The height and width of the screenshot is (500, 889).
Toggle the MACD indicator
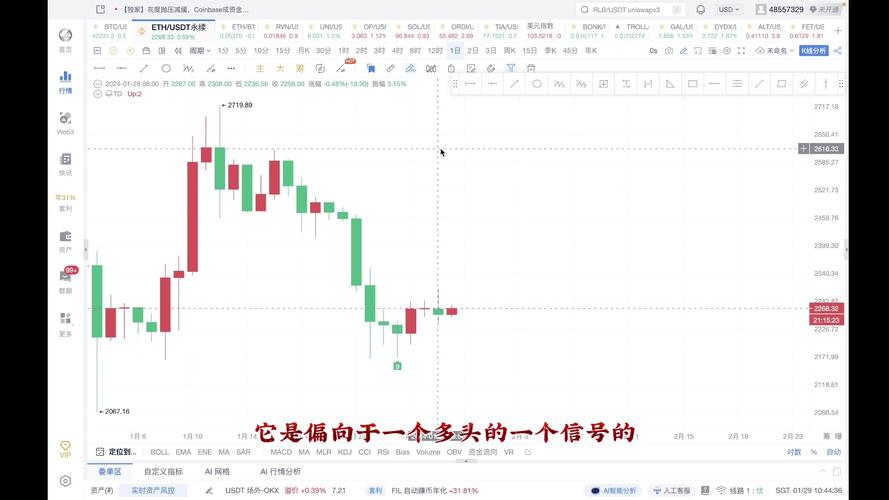click(281, 452)
